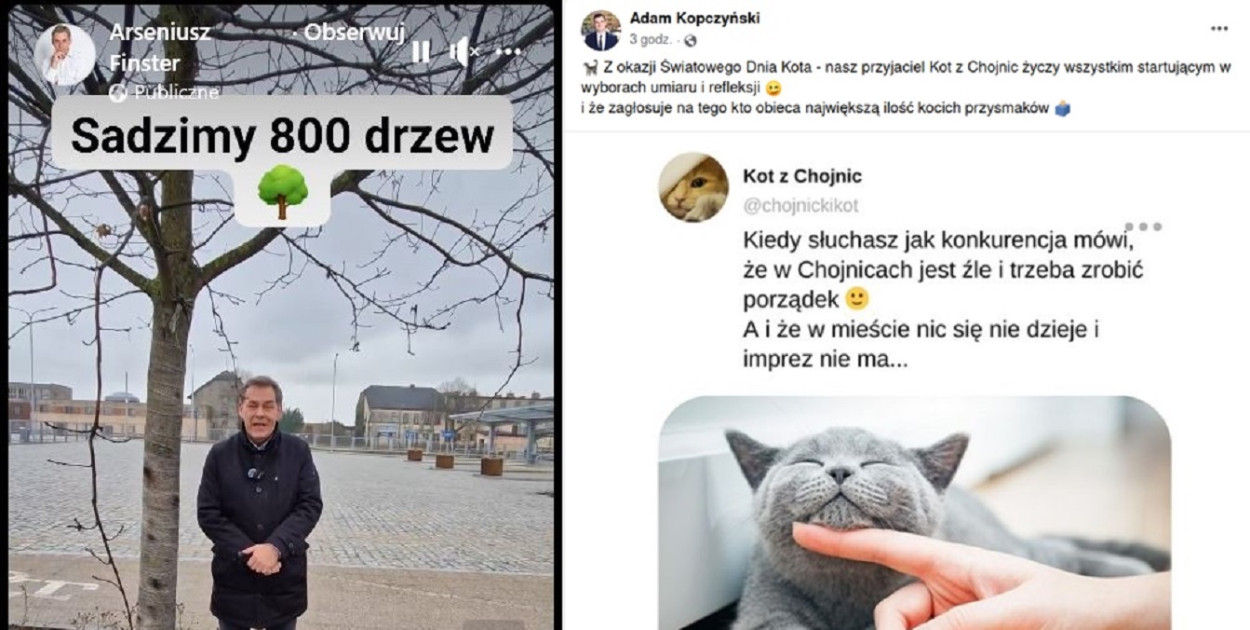
Task: Open the three-dot menu on the story
Action: pyautogui.click(x=509, y=51)
